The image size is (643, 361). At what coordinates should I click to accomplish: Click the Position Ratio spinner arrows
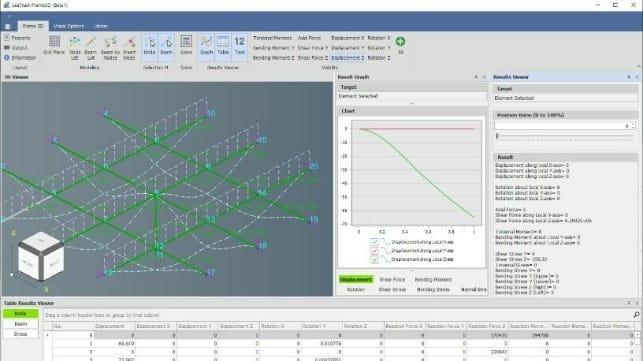pos(634,126)
